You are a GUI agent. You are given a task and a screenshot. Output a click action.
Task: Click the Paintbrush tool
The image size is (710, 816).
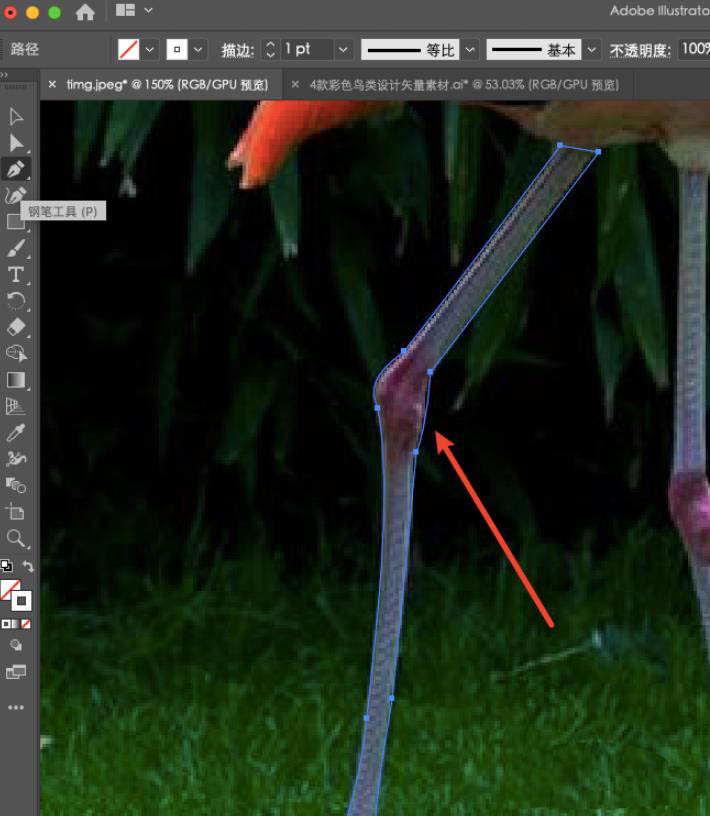click(x=16, y=248)
